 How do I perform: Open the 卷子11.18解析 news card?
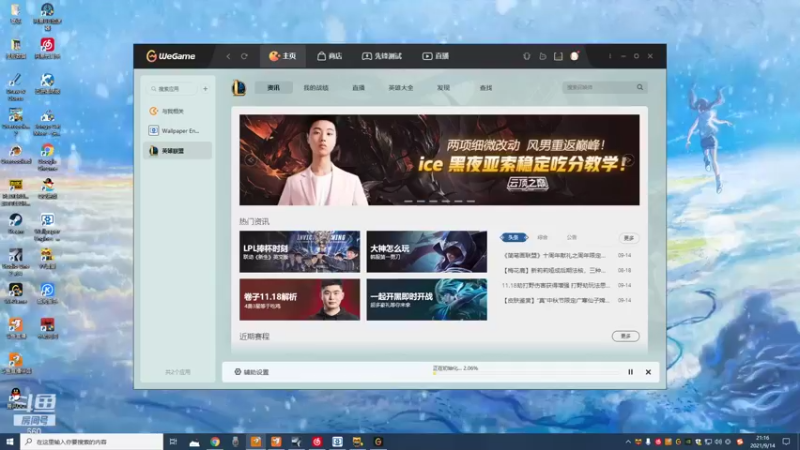tap(299, 299)
